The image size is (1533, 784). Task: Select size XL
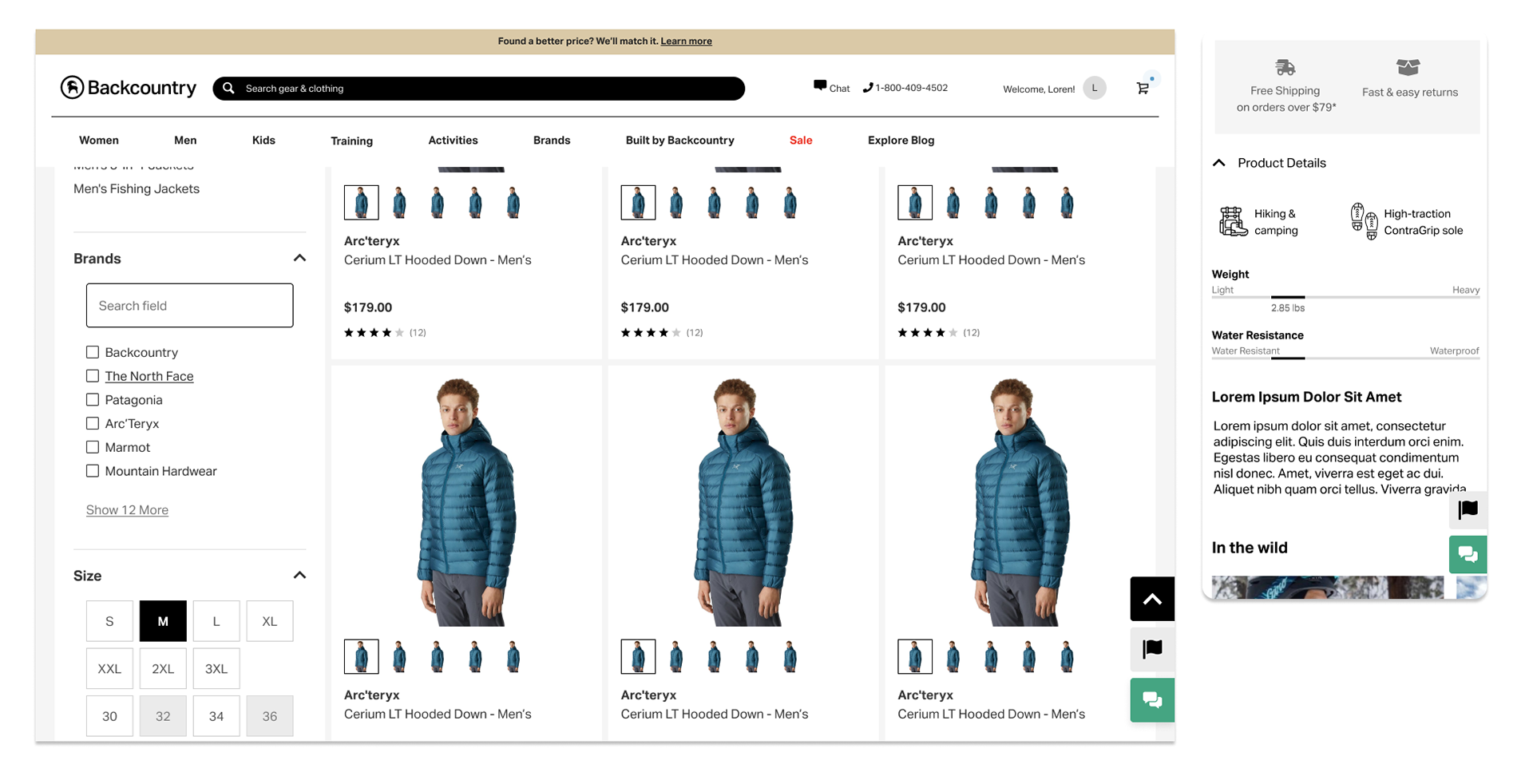coord(270,621)
